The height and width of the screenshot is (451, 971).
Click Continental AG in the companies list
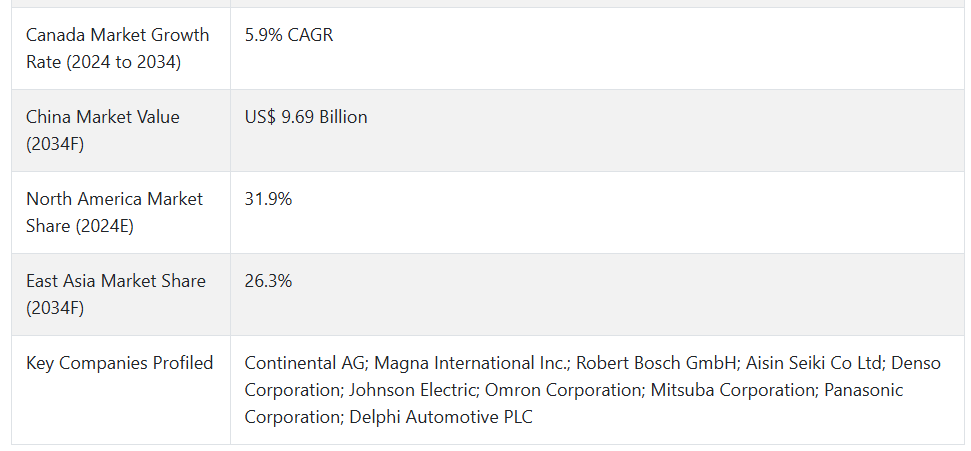(304, 363)
